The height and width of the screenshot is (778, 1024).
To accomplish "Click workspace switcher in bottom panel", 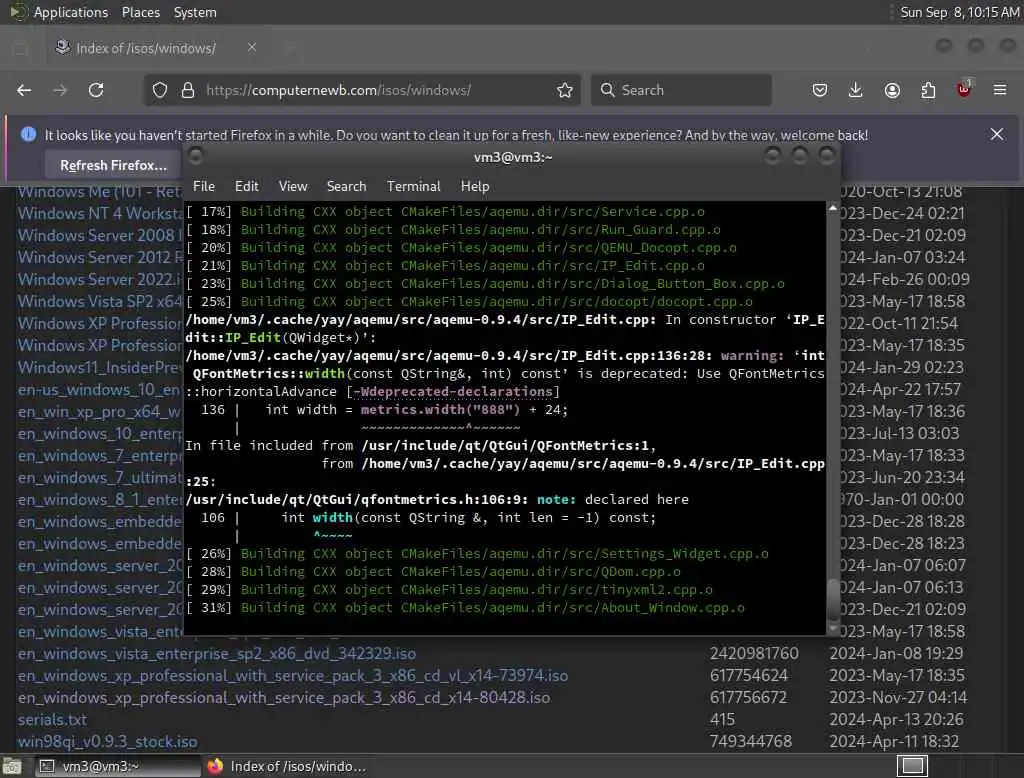I will (x=912, y=766).
